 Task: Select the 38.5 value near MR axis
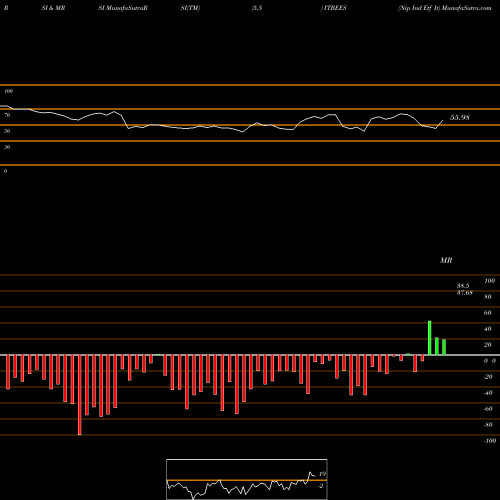[463, 286]
